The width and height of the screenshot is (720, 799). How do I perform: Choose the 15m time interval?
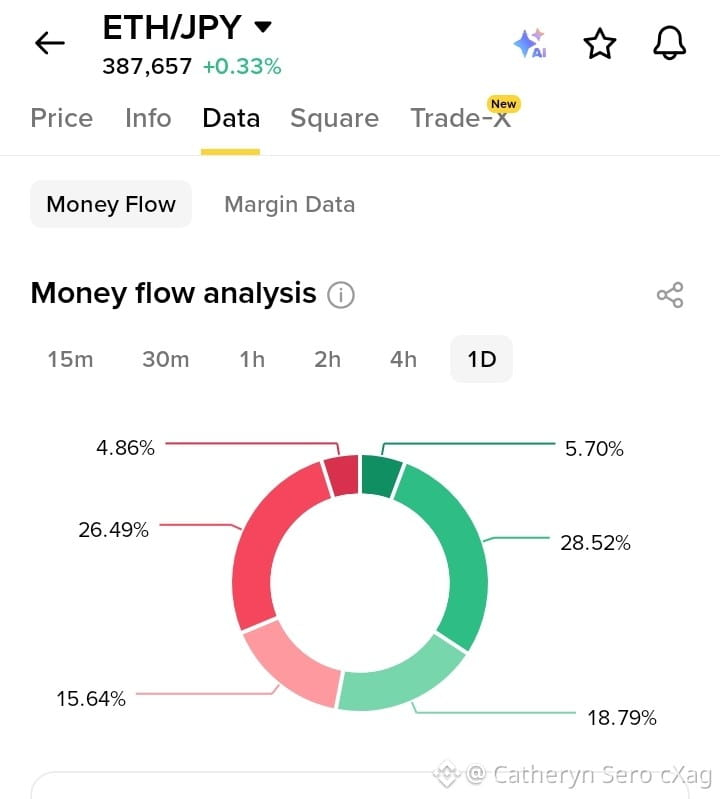[x=70, y=359]
